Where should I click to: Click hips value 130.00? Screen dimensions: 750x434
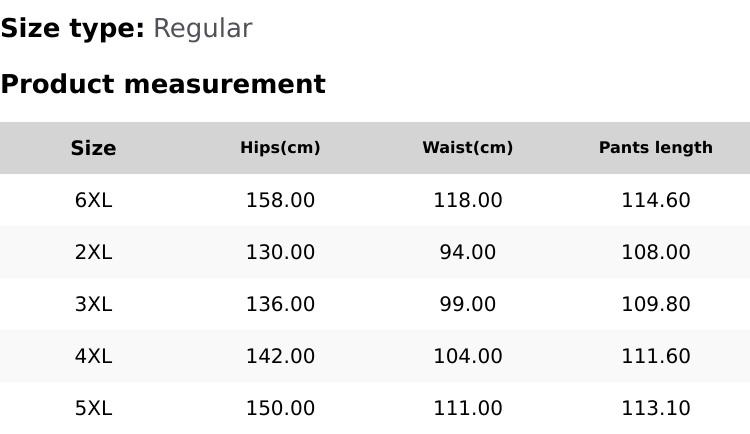[280, 252]
